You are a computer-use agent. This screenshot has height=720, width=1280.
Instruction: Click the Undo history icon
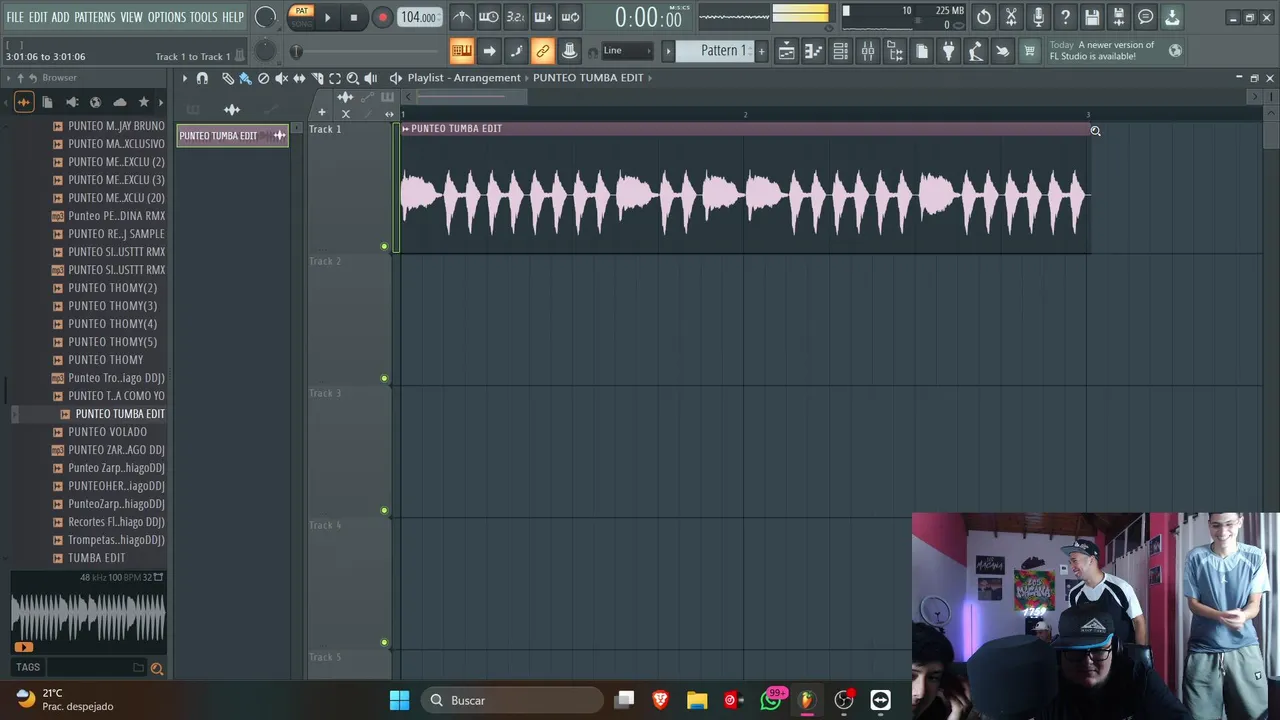984,17
